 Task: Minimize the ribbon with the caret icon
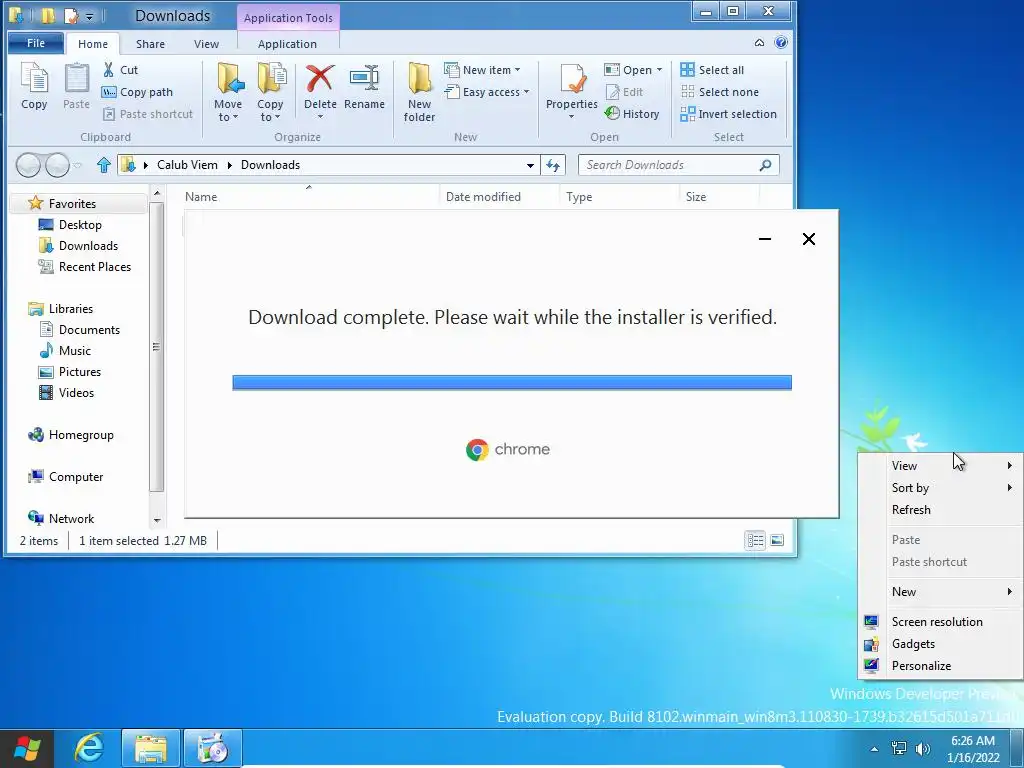coord(760,43)
